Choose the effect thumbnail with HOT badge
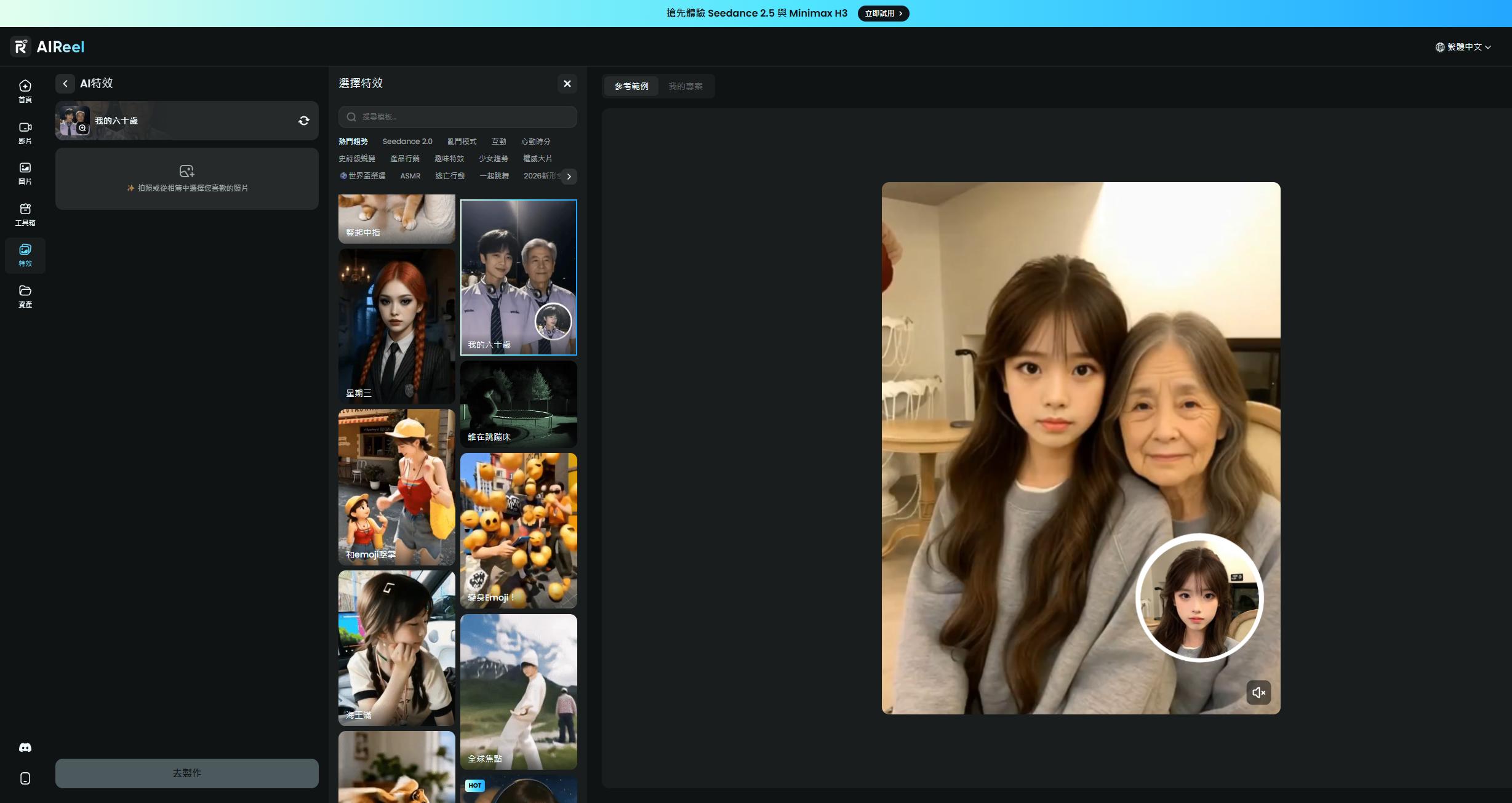The height and width of the screenshot is (803, 1512). (519, 789)
